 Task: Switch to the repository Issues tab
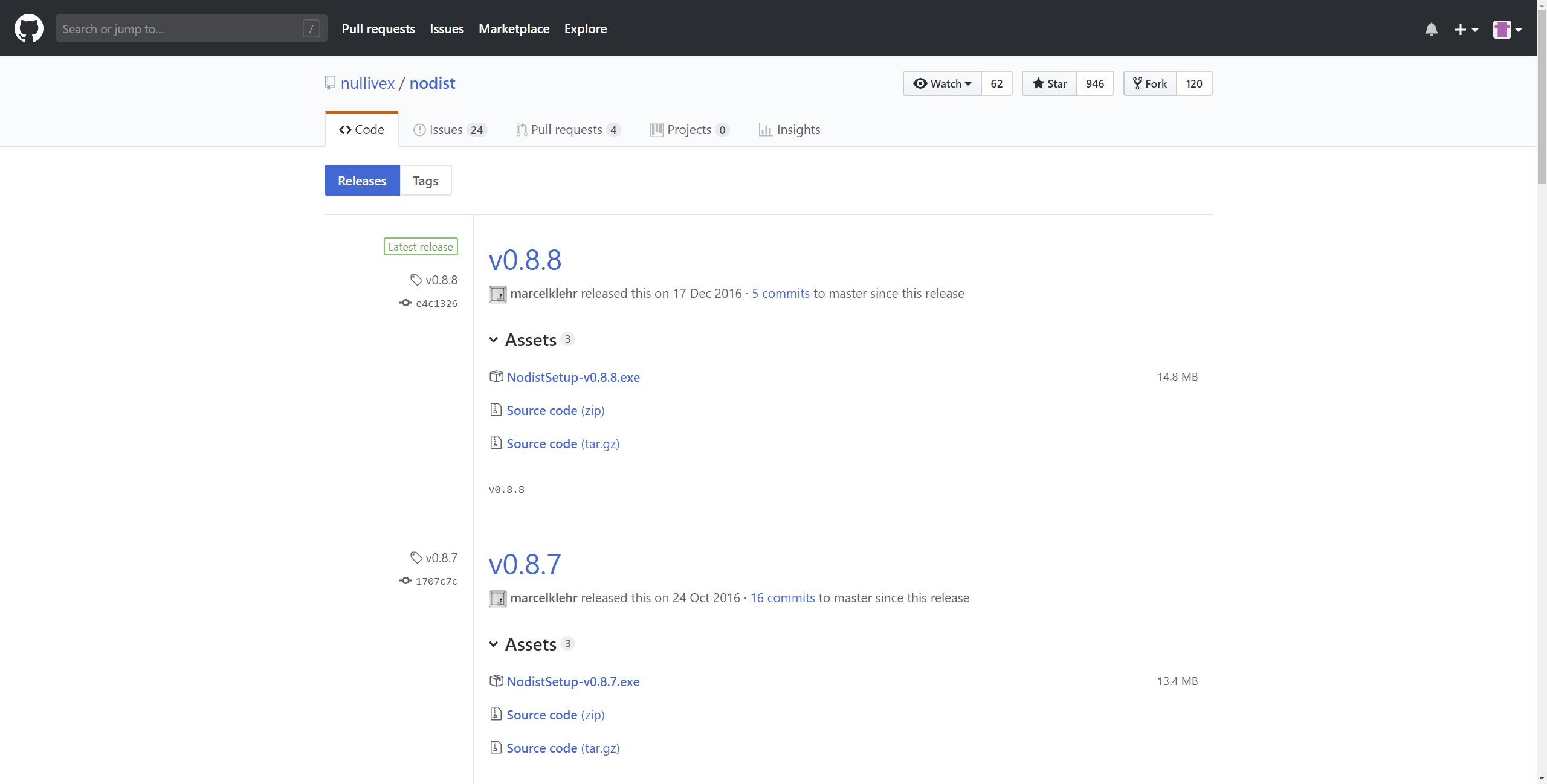pos(450,129)
